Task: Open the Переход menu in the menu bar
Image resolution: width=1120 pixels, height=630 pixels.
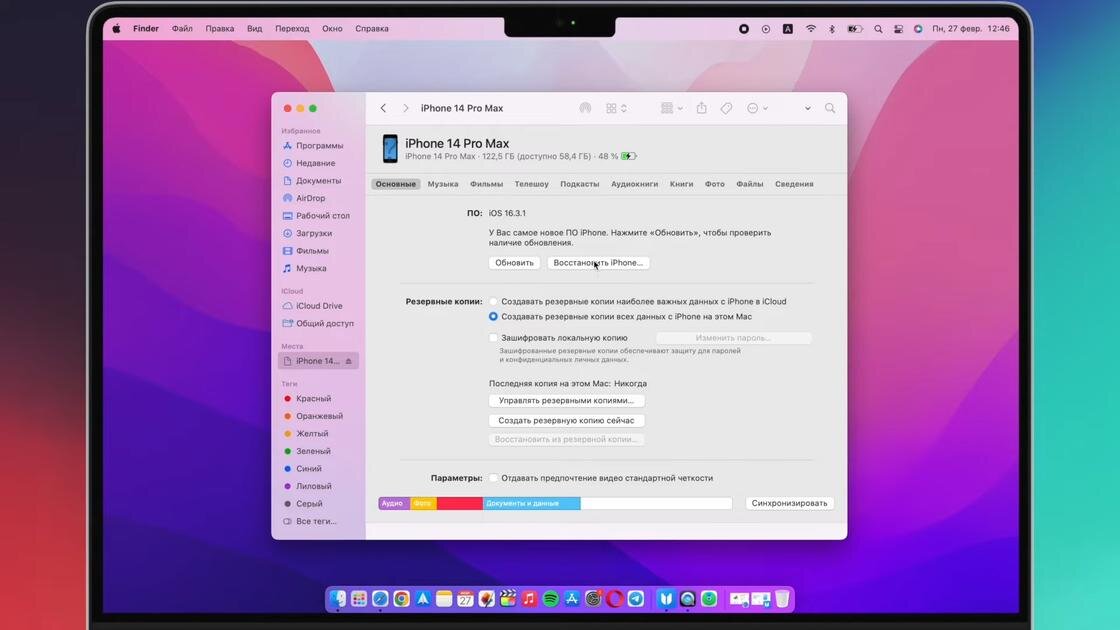Action: pos(291,28)
